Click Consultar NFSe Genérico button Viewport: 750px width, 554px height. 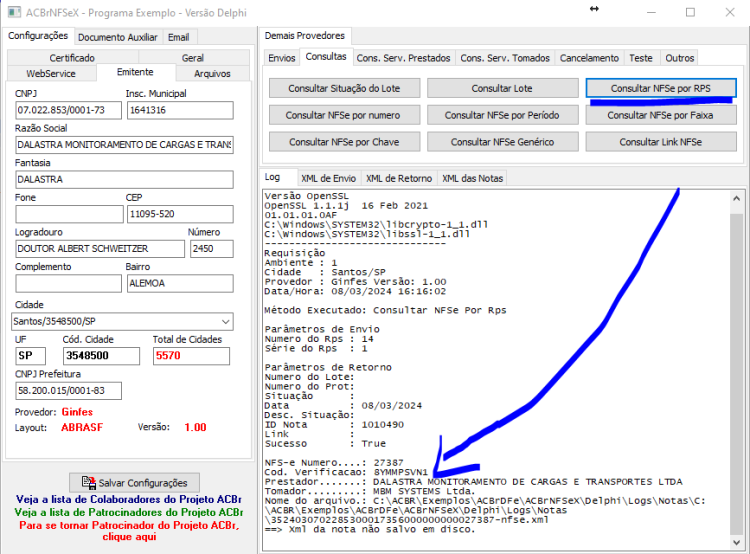[x=502, y=142]
